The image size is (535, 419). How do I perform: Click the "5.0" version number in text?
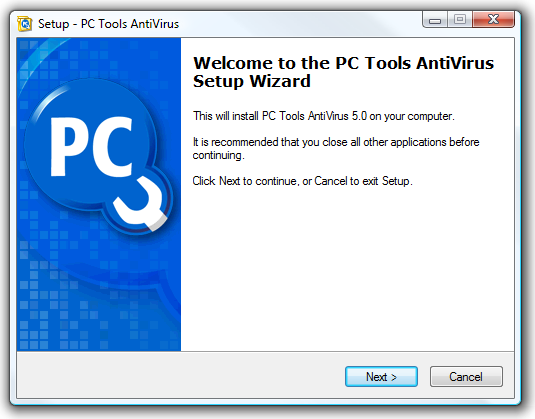click(x=359, y=116)
